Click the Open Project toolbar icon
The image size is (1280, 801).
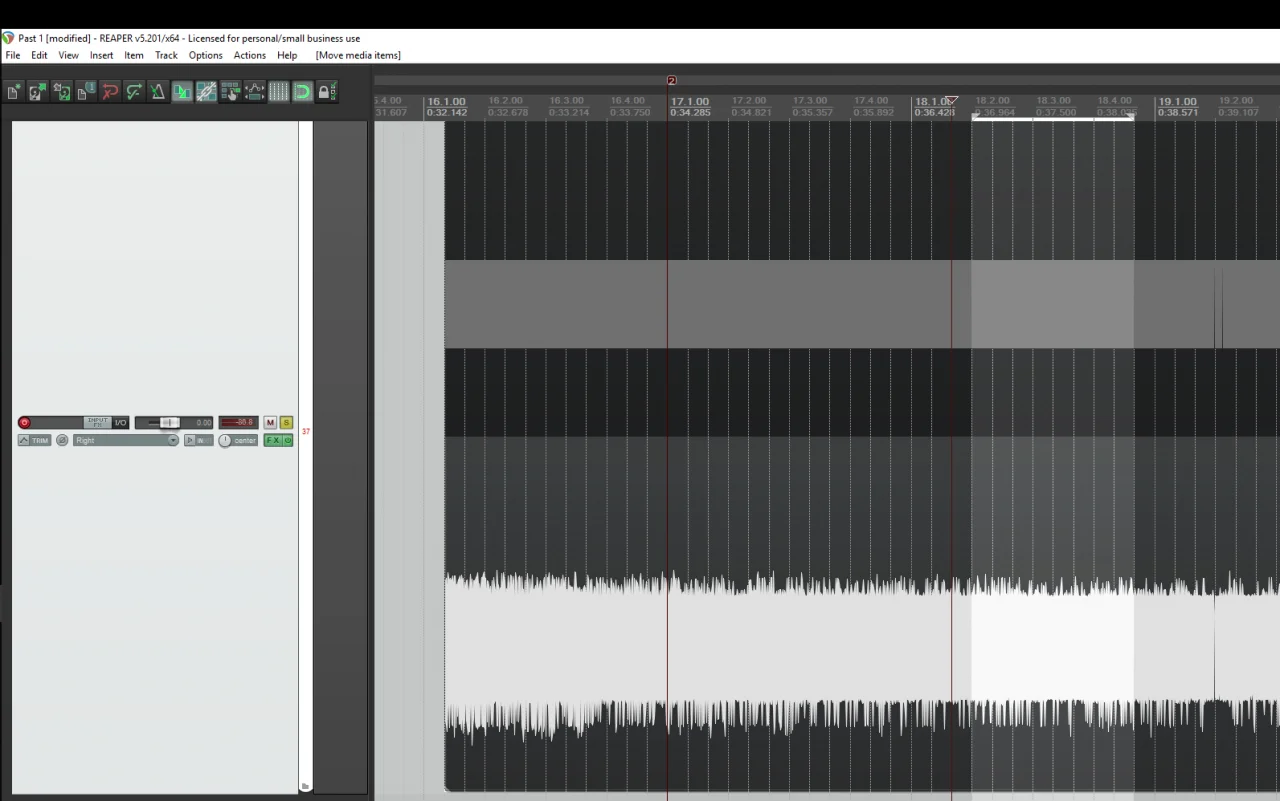pyautogui.click(x=38, y=92)
